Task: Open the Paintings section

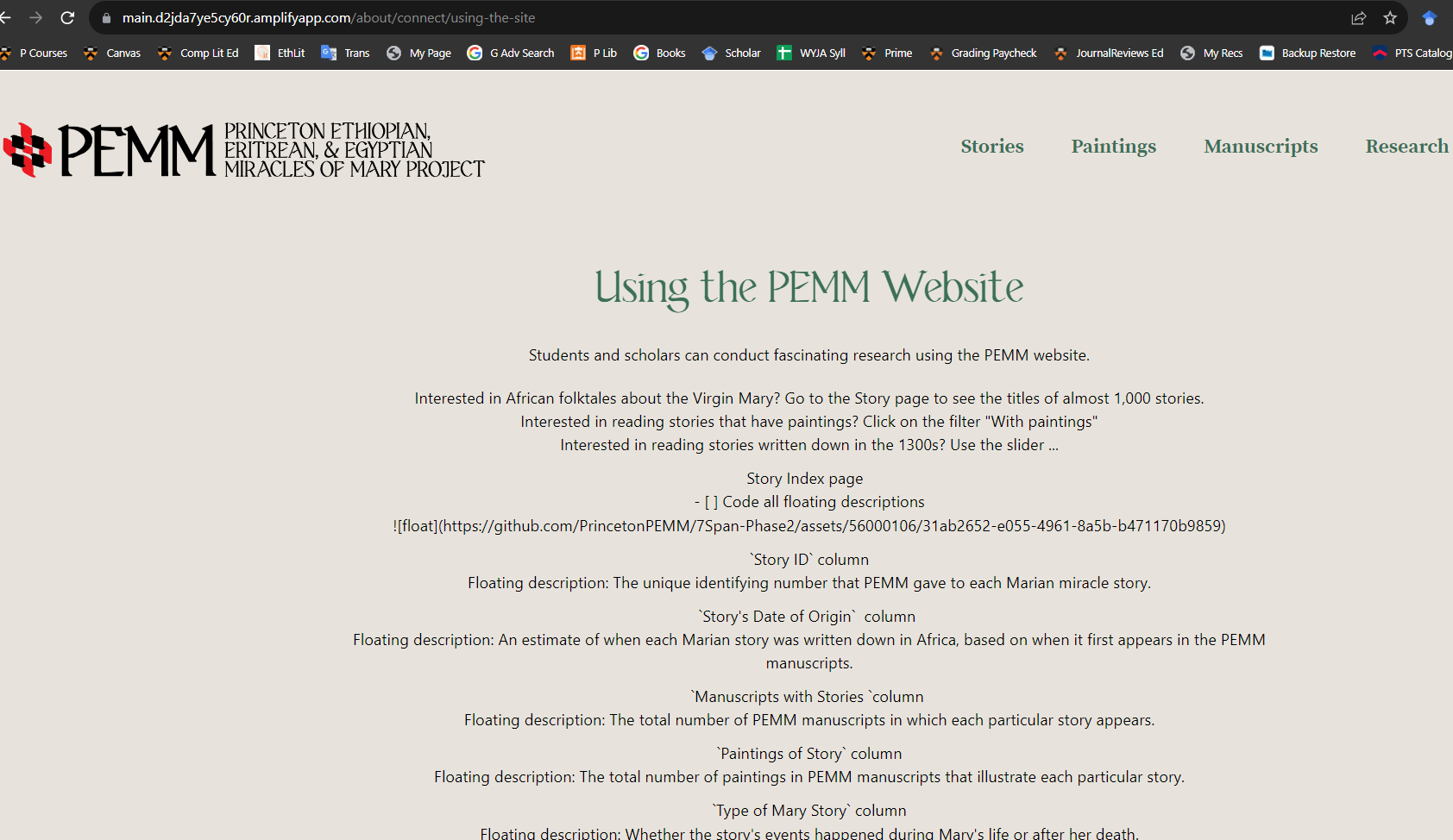Action: coord(1113,147)
